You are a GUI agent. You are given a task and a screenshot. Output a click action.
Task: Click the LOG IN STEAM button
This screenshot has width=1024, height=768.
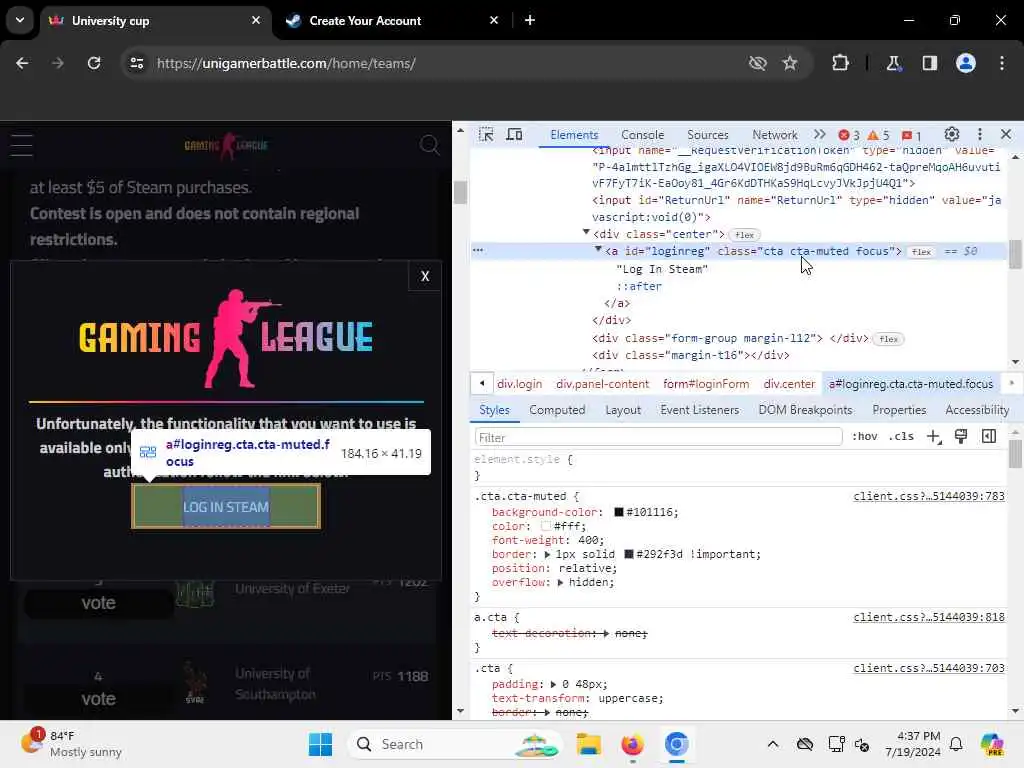click(x=226, y=506)
